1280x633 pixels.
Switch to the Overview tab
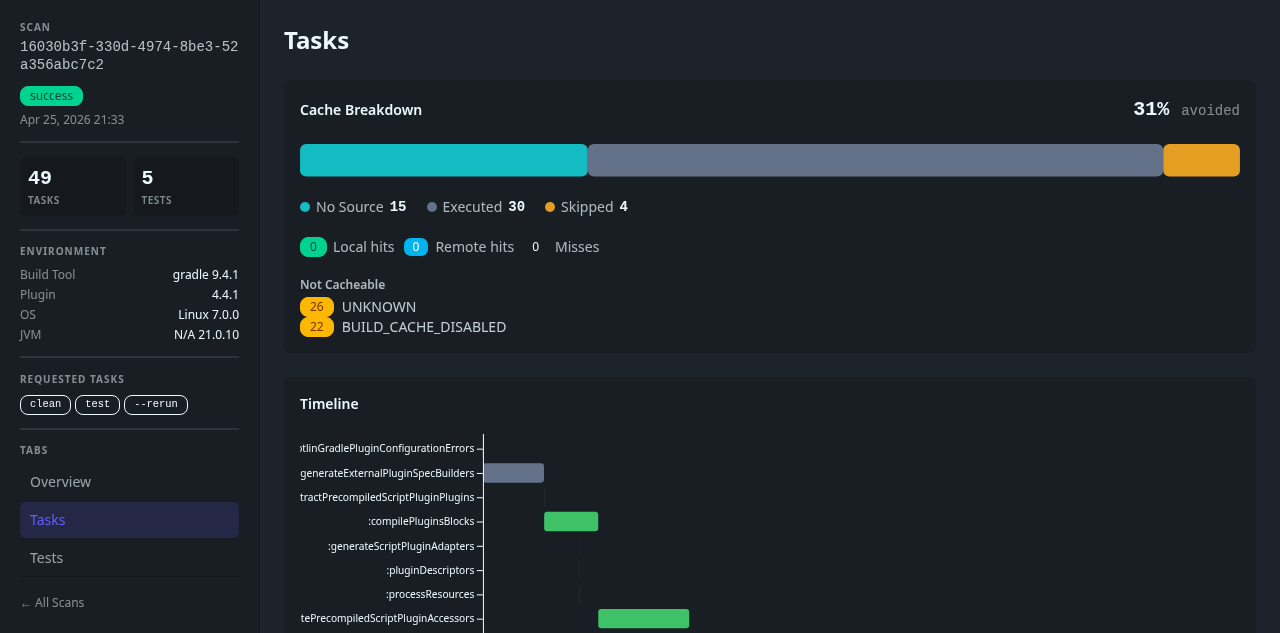point(60,482)
